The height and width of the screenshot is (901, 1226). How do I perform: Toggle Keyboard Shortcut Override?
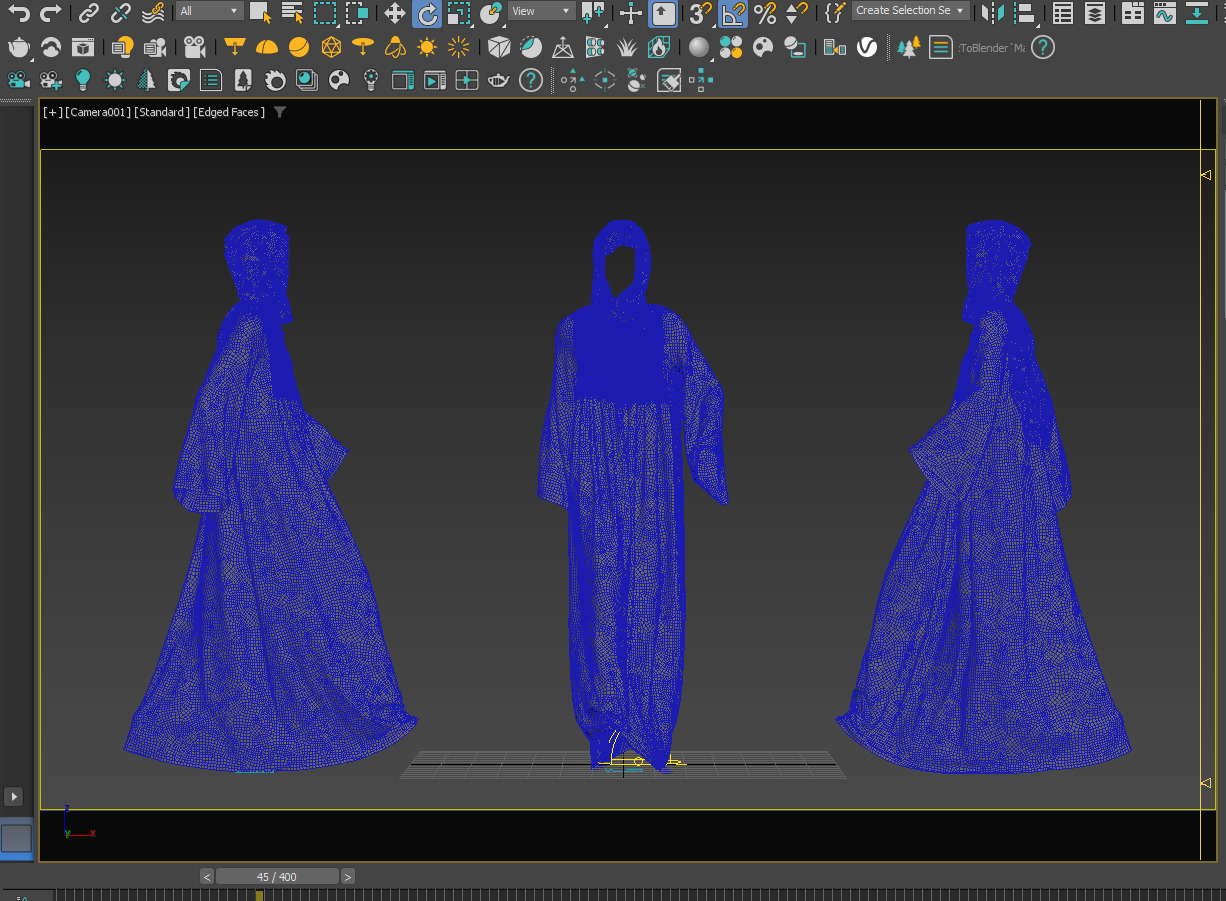coord(663,13)
